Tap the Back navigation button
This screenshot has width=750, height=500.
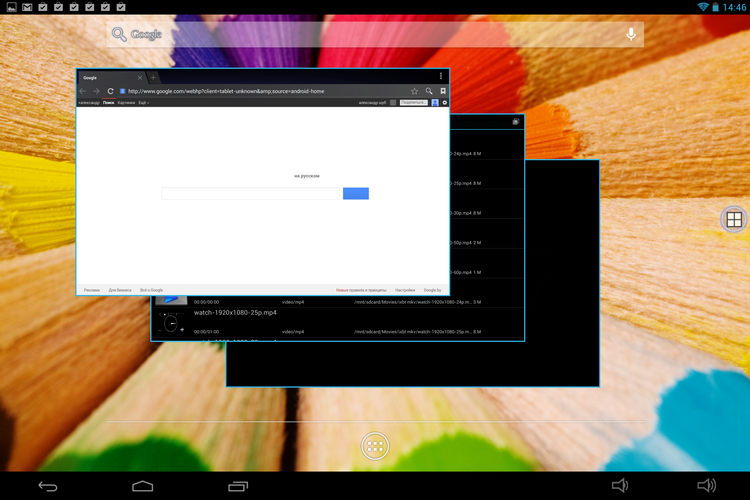coord(48,487)
